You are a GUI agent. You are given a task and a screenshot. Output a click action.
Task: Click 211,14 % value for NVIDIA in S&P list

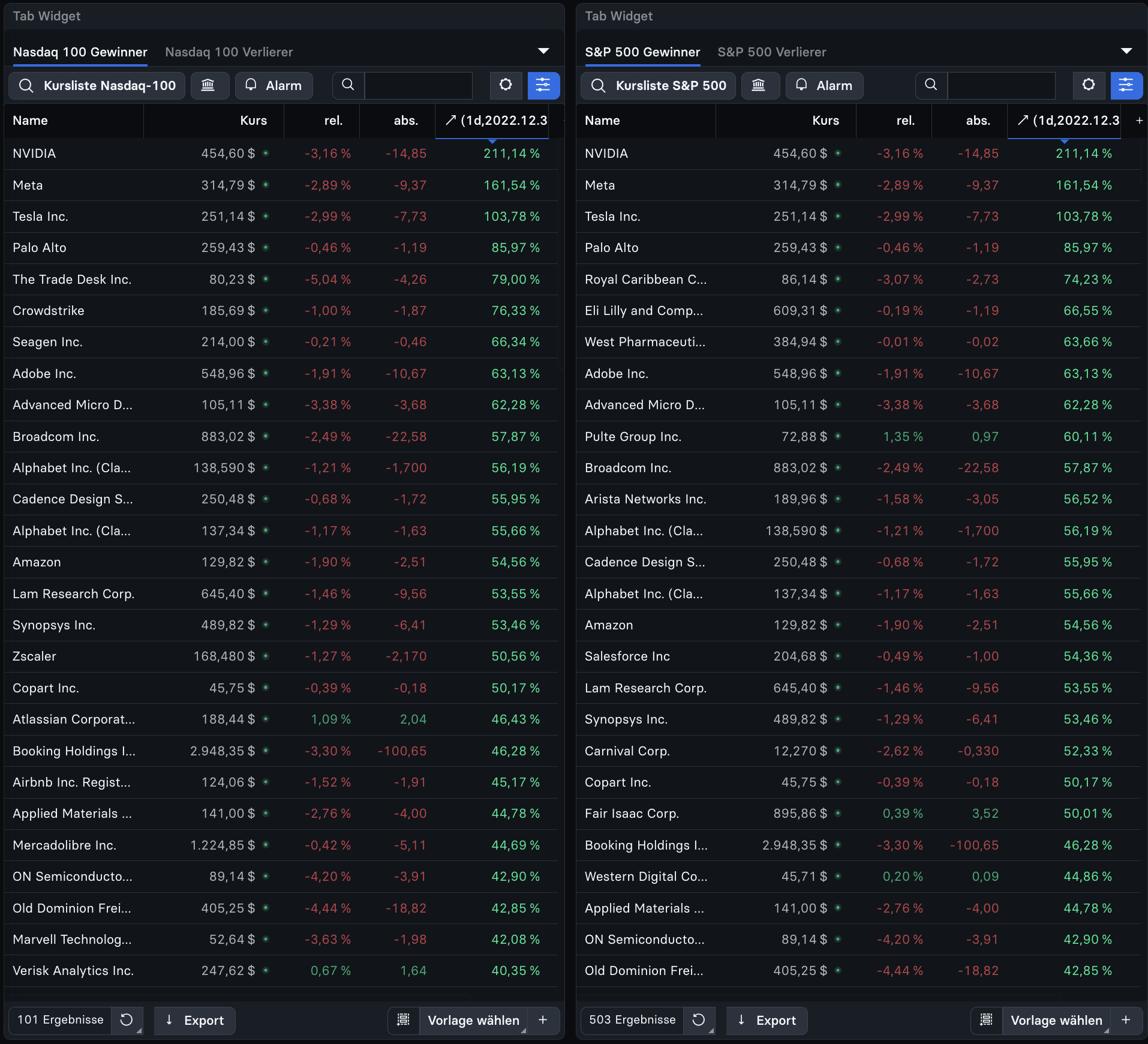[x=1084, y=154]
